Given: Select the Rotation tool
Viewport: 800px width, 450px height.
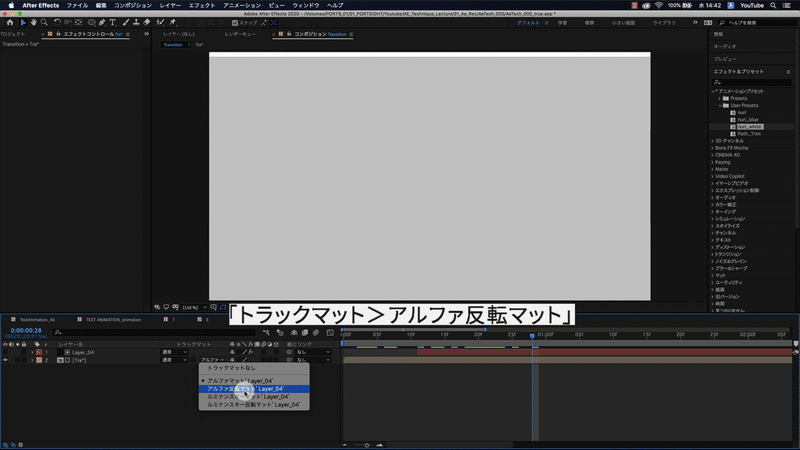Looking at the screenshot, I should click(x=57, y=22).
